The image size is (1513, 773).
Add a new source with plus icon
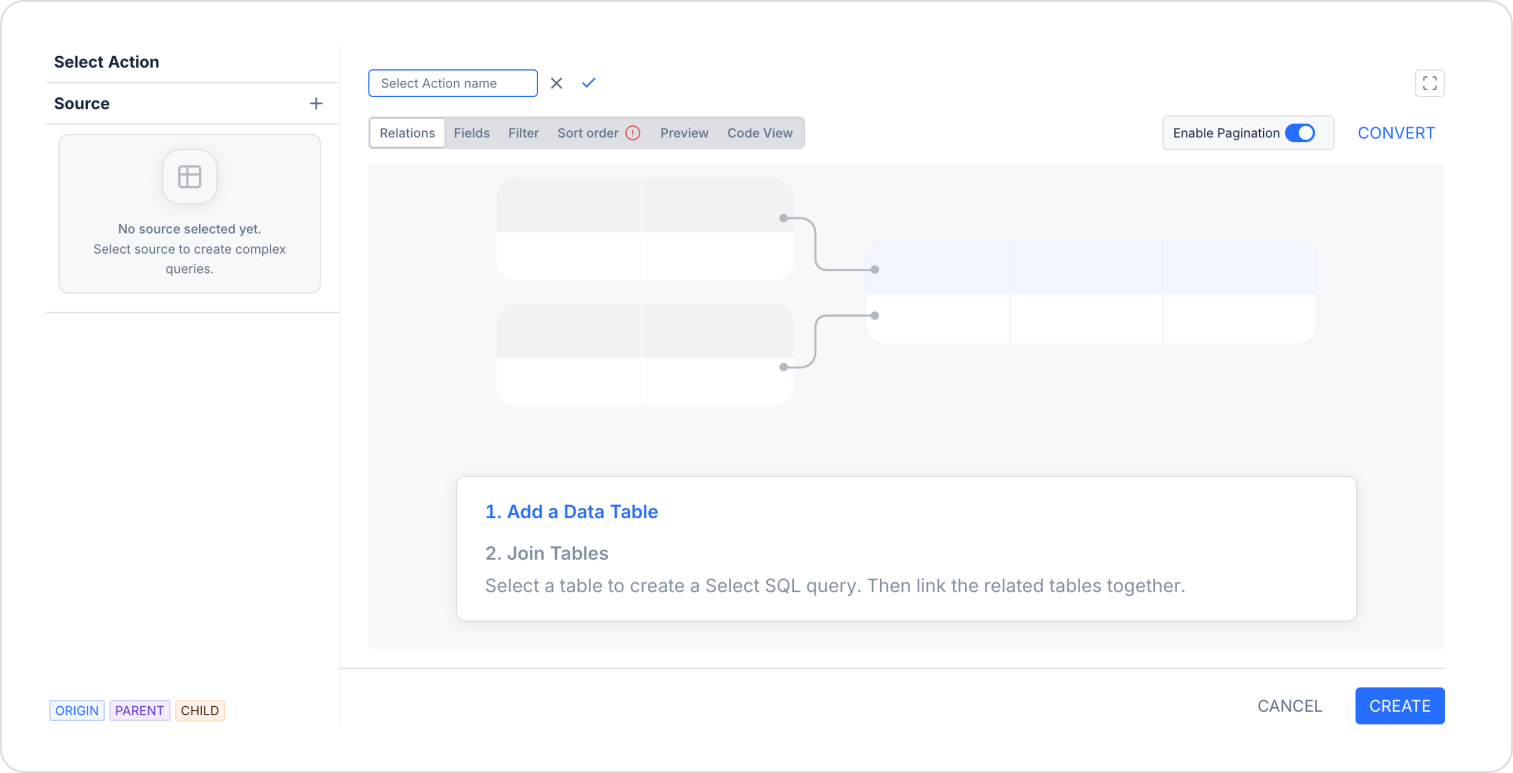(316, 103)
